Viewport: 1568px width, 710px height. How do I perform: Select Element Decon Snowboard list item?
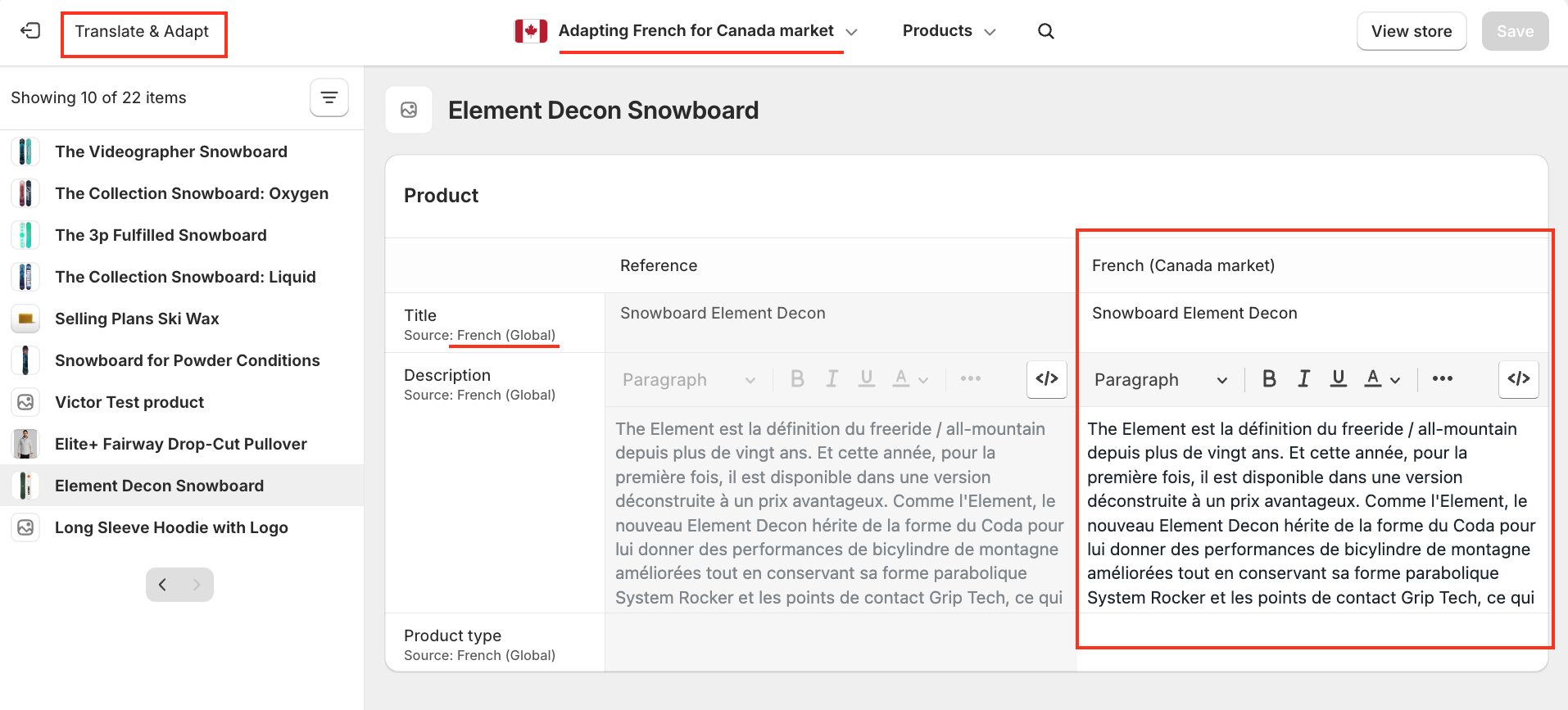182,486
